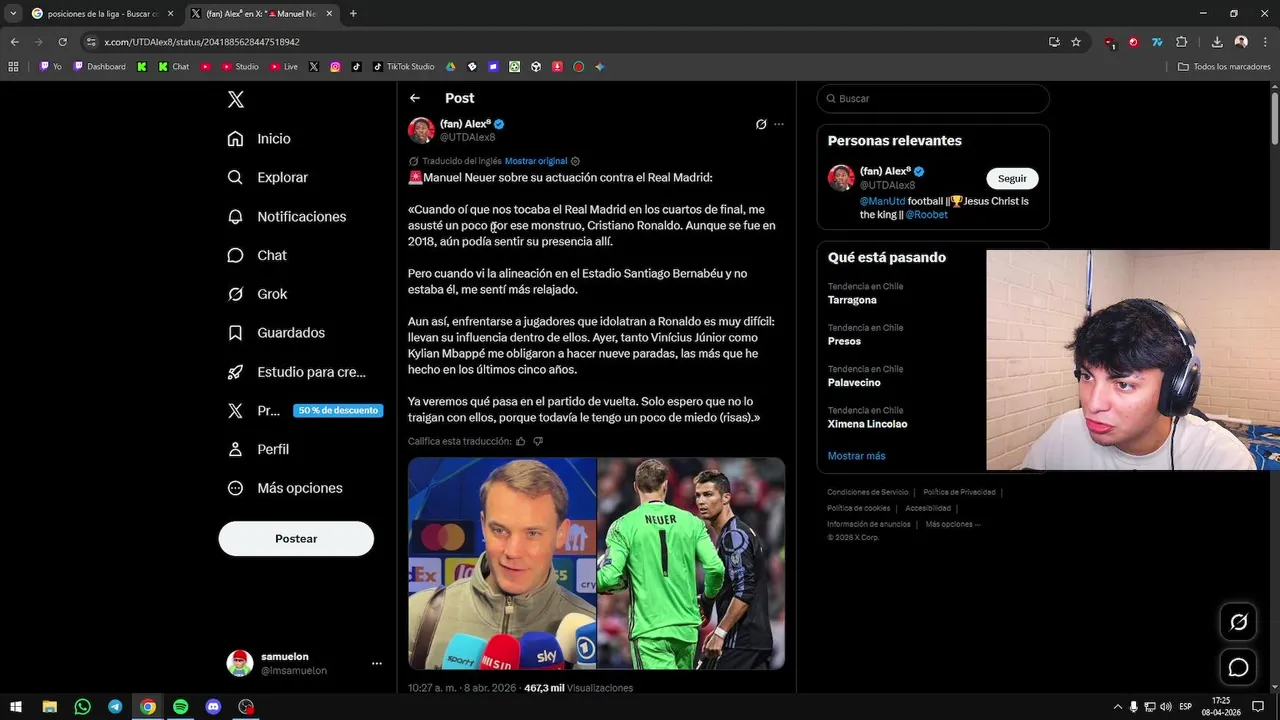Open the @ManUtd mention link

tap(882, 201)
